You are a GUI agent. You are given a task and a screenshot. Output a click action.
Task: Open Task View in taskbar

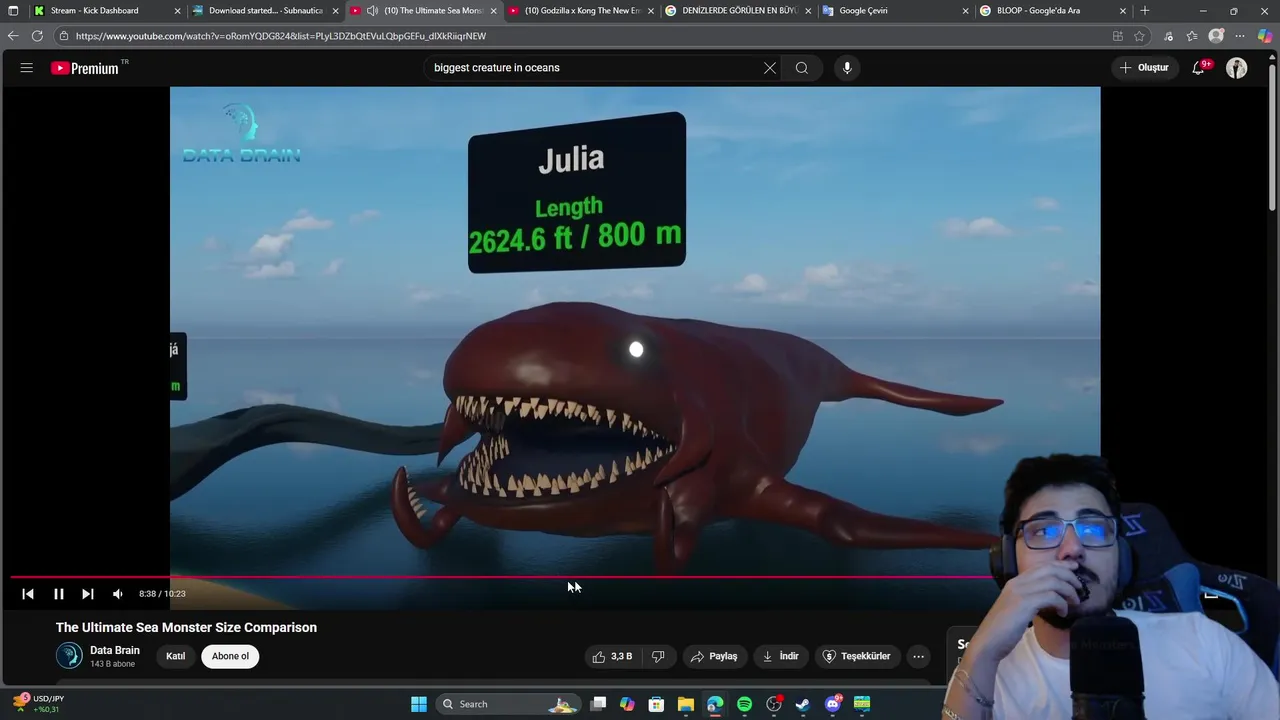click(x=598, y=704)
